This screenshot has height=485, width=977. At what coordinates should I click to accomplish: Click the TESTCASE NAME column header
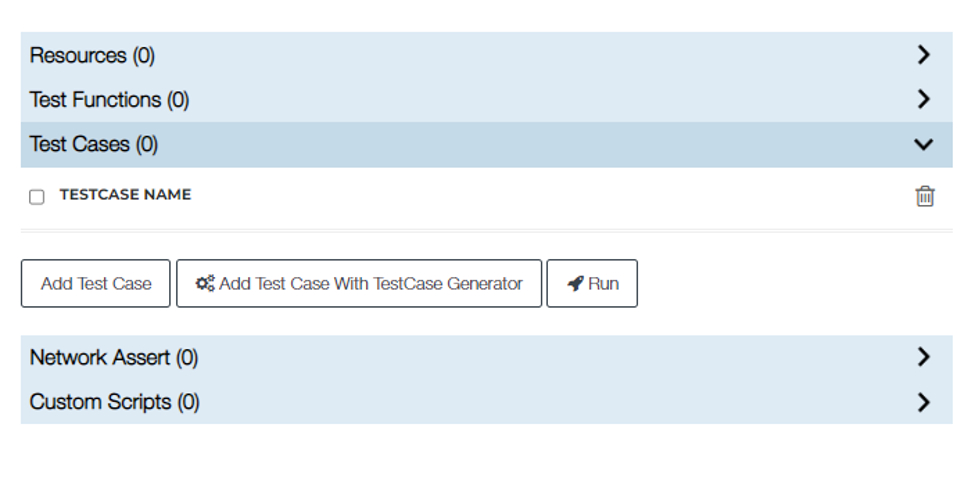point(125,194)
